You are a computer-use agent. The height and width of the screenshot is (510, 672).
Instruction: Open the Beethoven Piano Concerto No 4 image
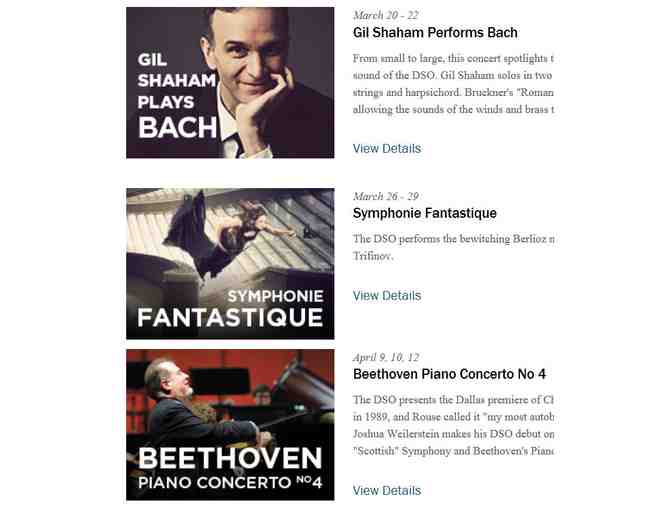(230, 424)
